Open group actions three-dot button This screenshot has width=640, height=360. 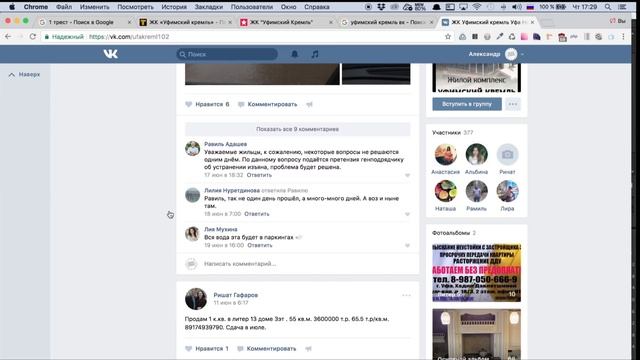[513, 104]
